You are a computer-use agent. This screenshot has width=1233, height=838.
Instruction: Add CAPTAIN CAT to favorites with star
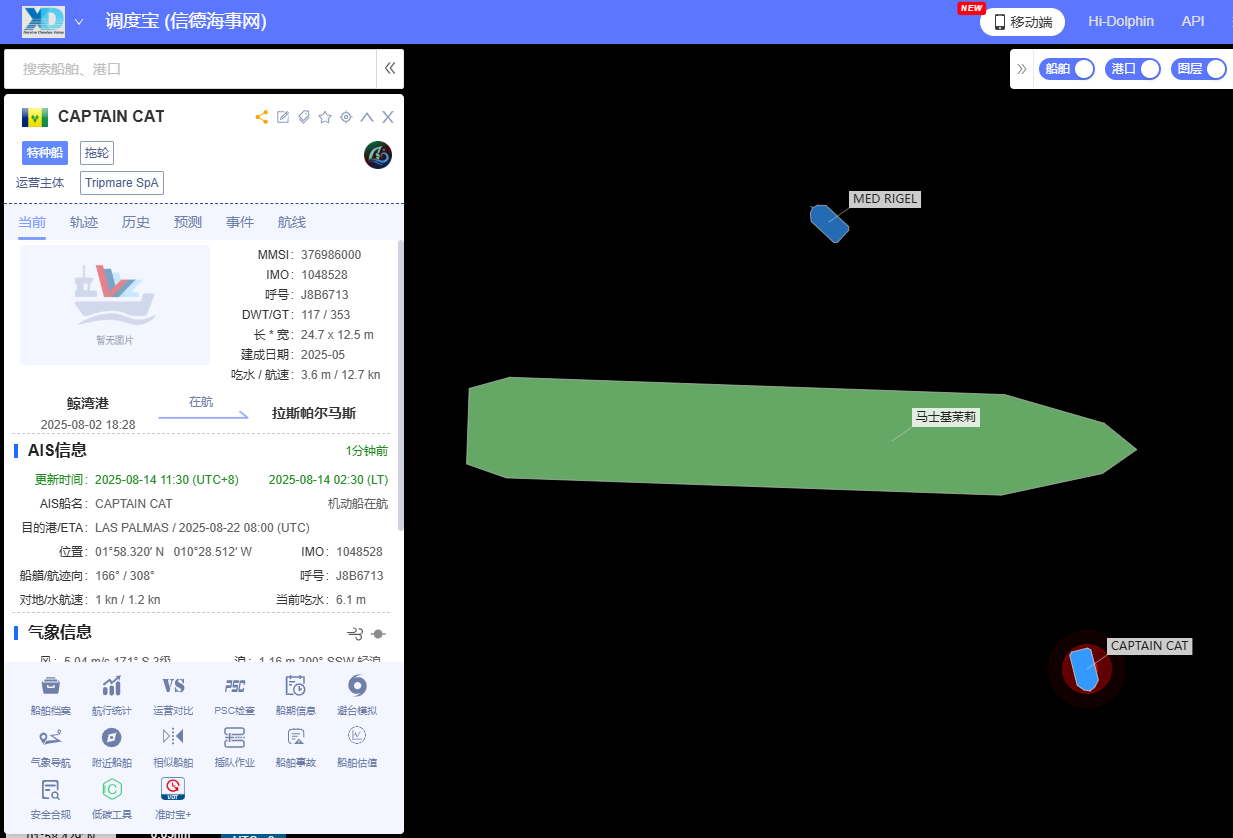tap(325, 117)
